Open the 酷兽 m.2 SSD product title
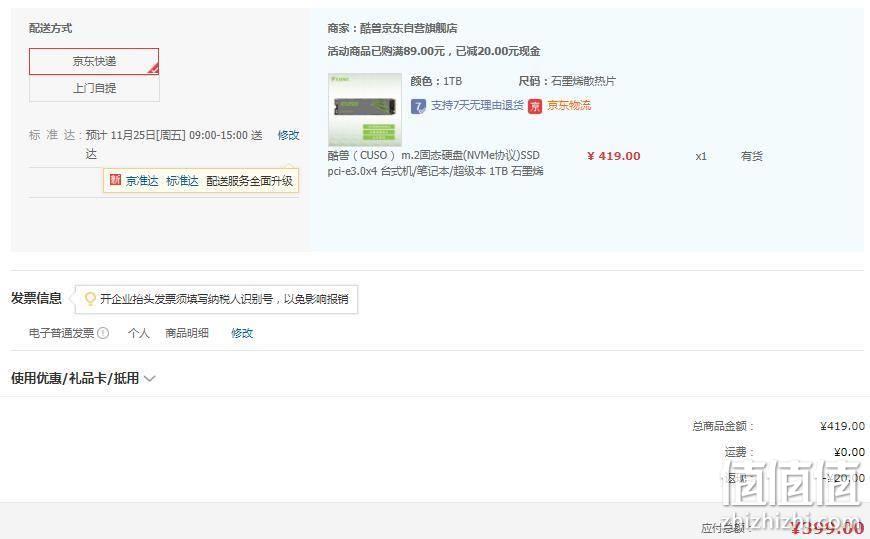The height and width of the screenshot is (539, 870). point(435,163)
